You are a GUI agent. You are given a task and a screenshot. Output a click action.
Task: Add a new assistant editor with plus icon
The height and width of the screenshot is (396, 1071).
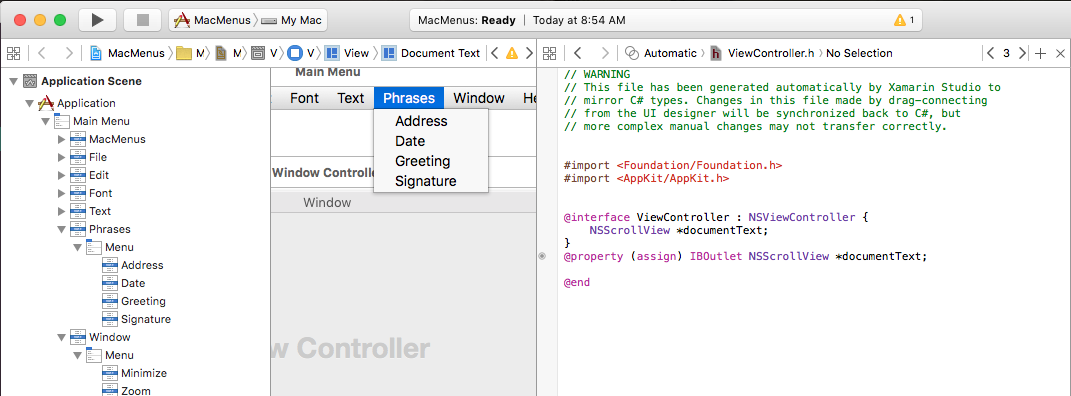coord(1040,53)
